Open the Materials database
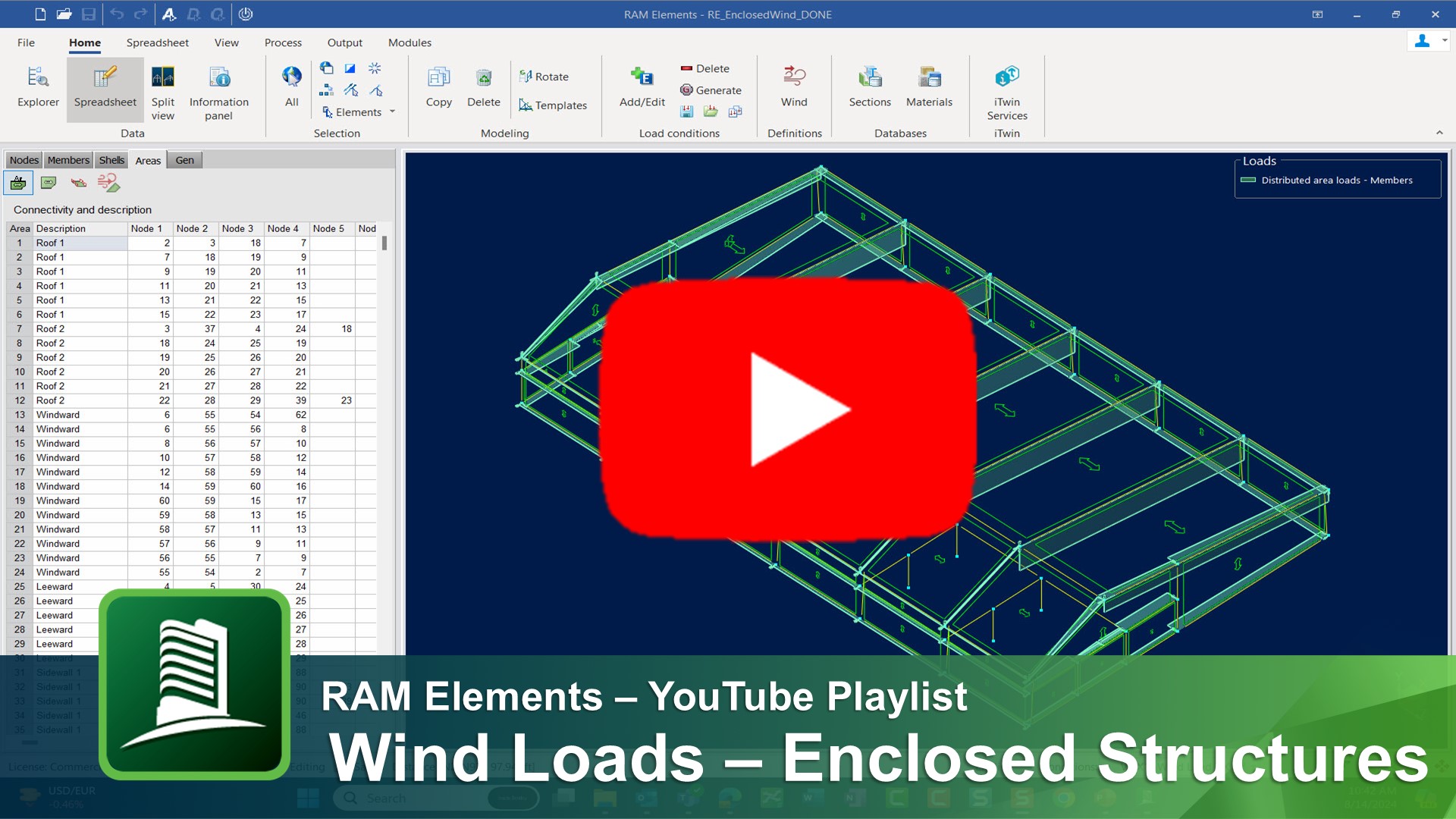 pyautogui.click(x=929, y=86)
